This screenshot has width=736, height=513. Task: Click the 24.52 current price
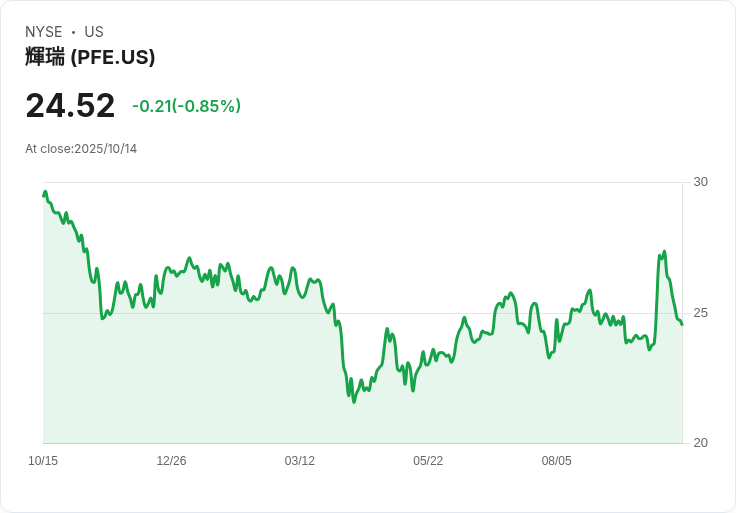click(70, 105)
